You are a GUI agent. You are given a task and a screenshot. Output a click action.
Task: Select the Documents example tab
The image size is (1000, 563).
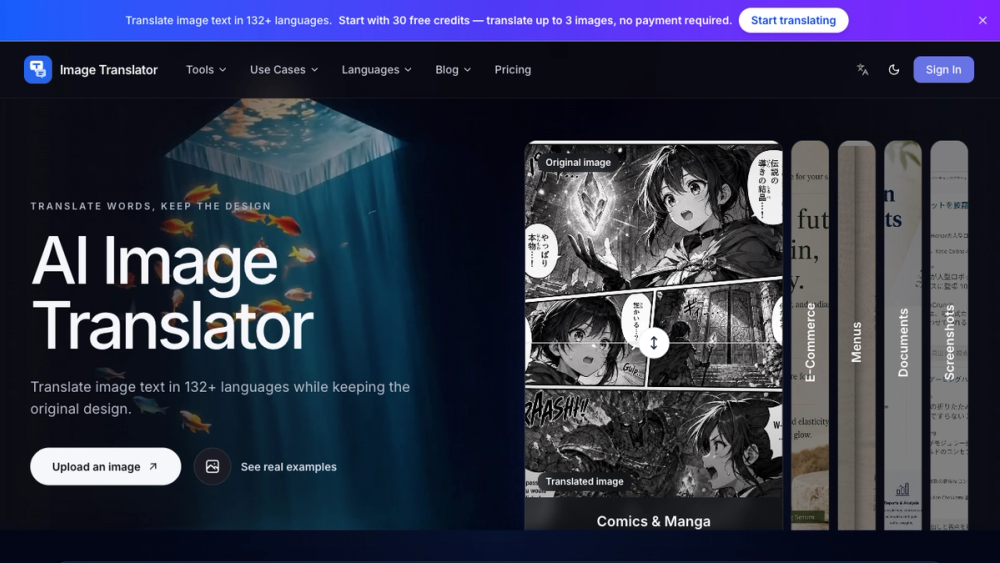pos(903,335)
